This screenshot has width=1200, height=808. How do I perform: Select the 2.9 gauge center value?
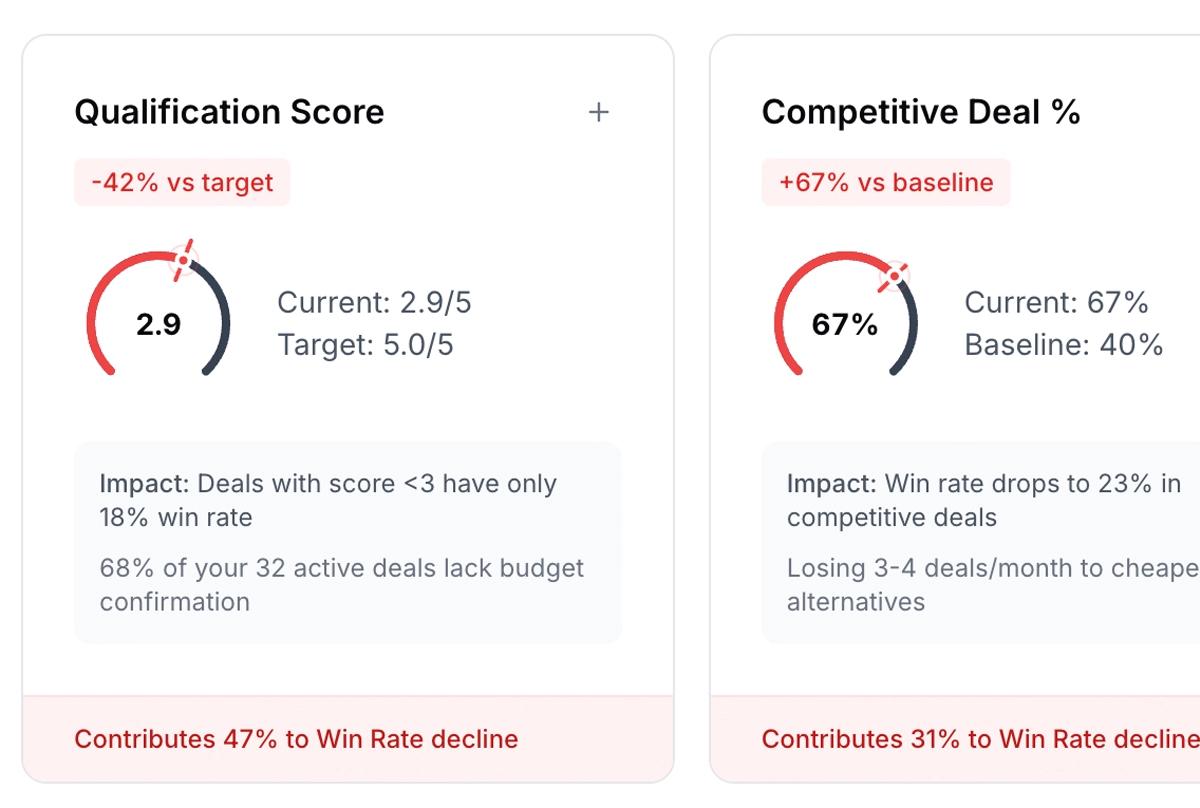click(x=158, y=325)
